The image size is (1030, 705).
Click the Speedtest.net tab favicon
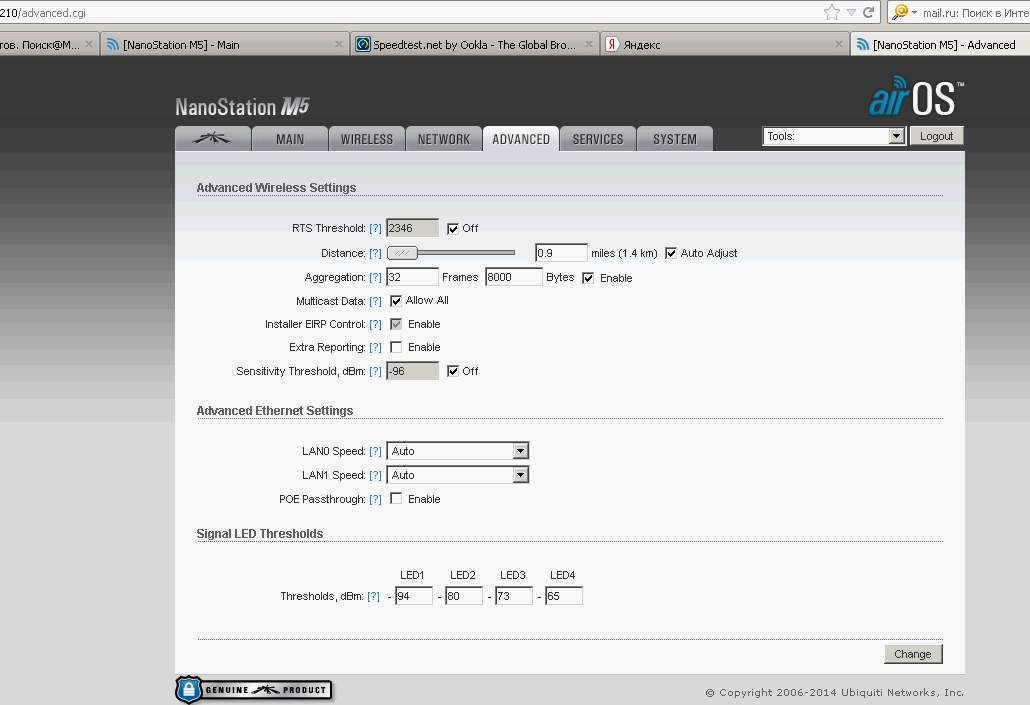tap(363, 44)
